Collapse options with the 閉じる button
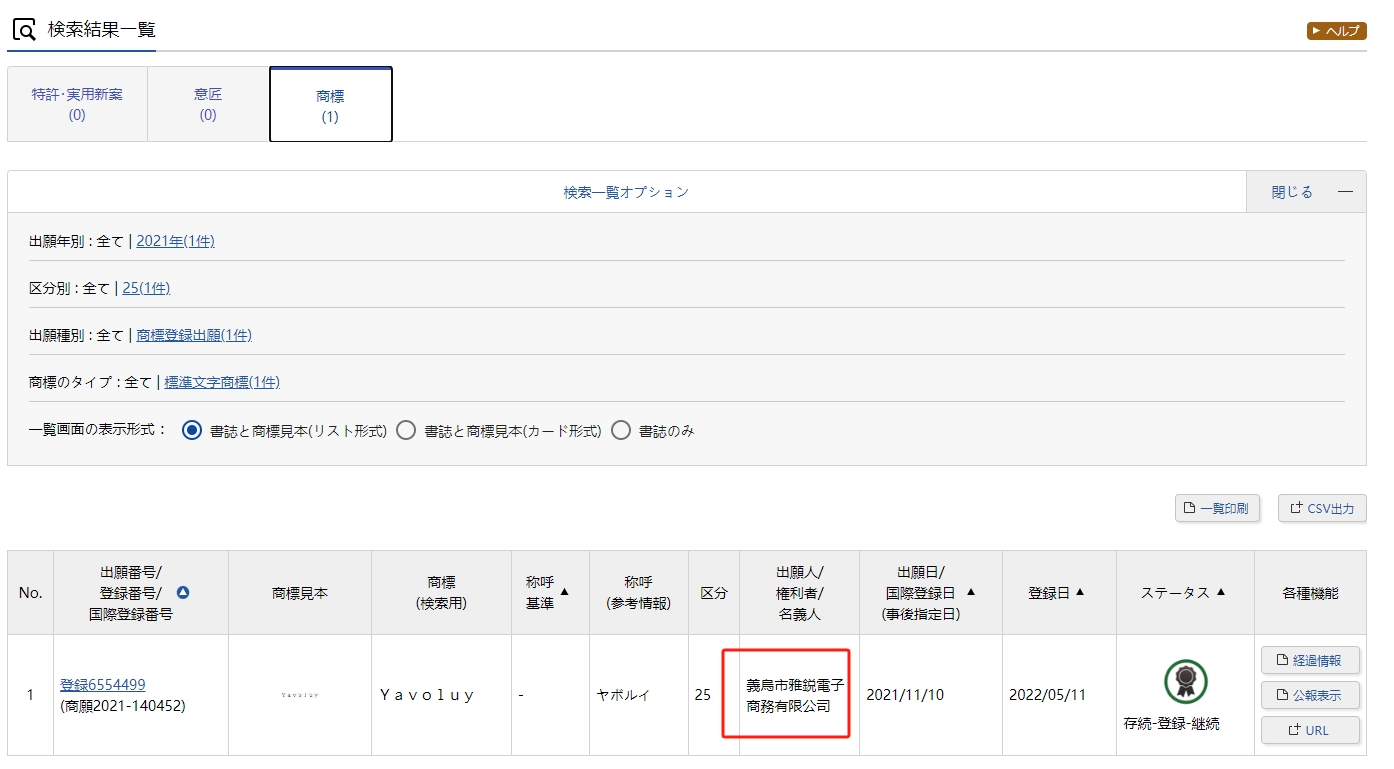This screenshot has width=1394, height=769. [1306, 192]
